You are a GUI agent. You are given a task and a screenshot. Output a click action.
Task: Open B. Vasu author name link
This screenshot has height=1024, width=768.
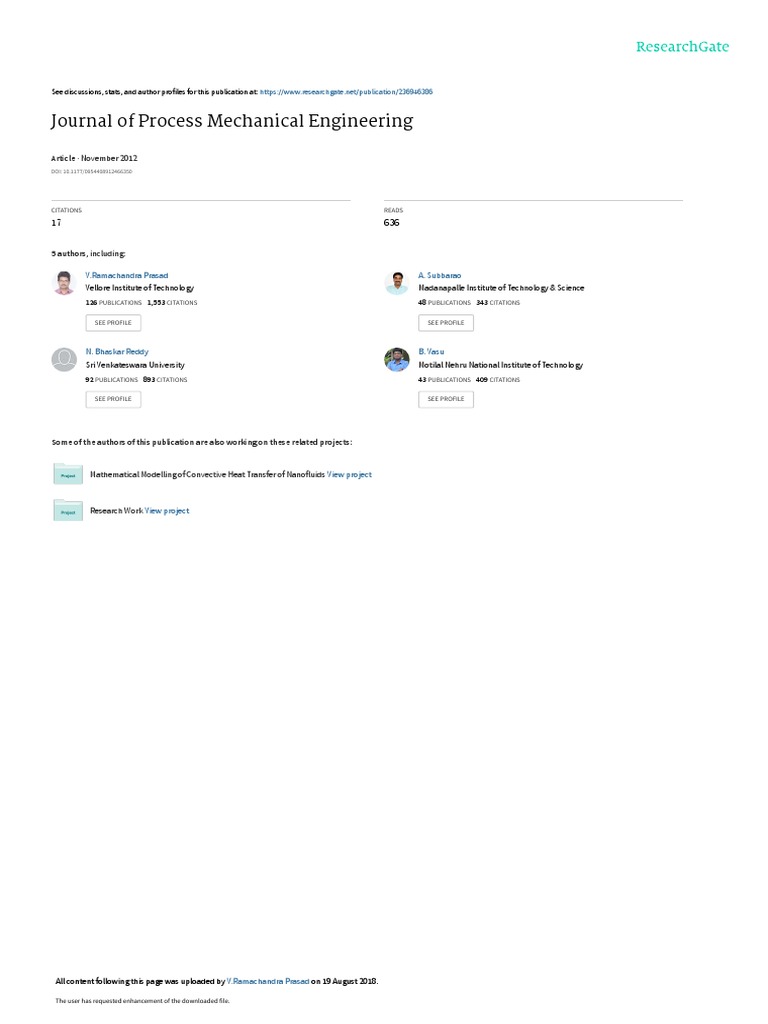(x=431, y=351)
